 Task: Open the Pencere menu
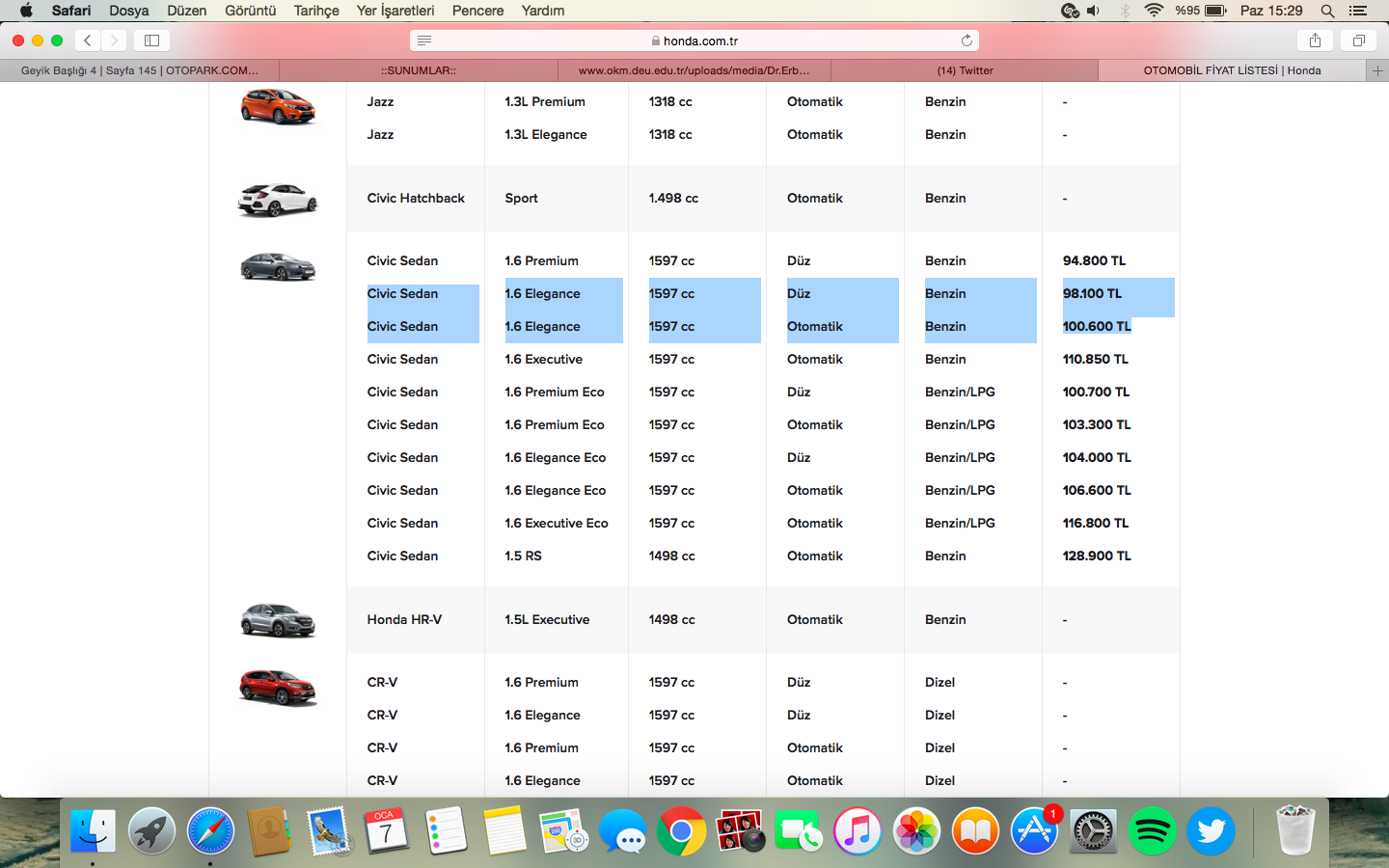coord(478,11)
